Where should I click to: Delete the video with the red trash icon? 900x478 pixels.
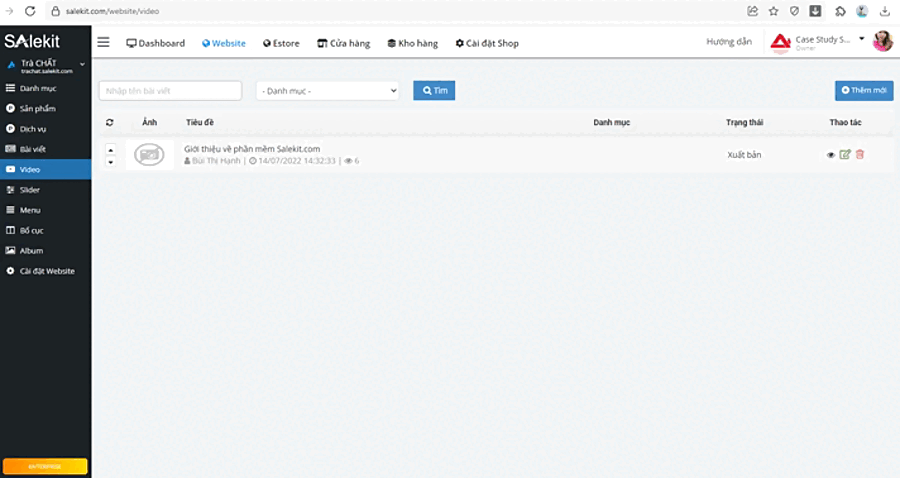(x=860, y=154)
